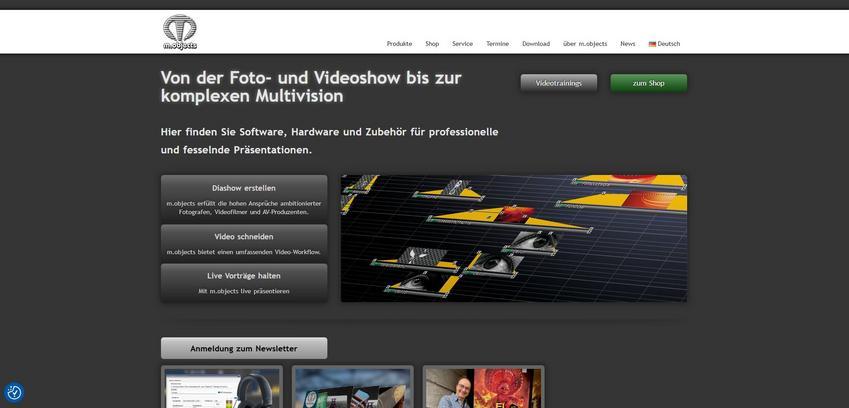Click the green zum Shop button
Image resolution: width=849 pixels, height=408 pixels.
[x=649, y=83]
